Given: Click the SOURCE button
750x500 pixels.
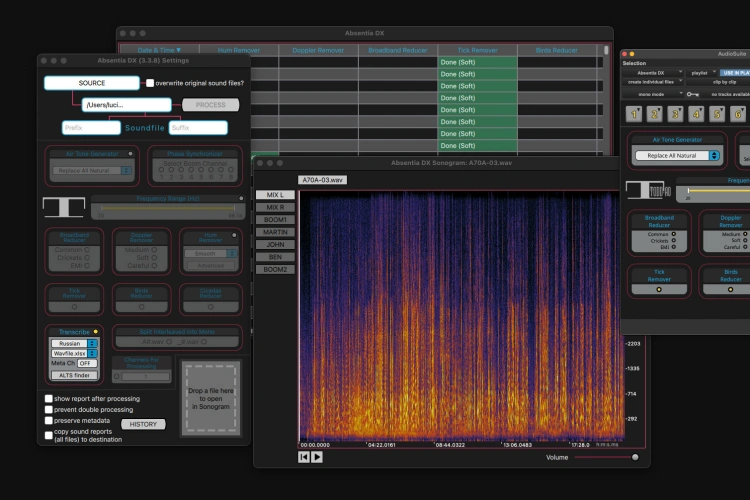Looking at the screenshot, I should pyautogui.click(x=91, y=83).
